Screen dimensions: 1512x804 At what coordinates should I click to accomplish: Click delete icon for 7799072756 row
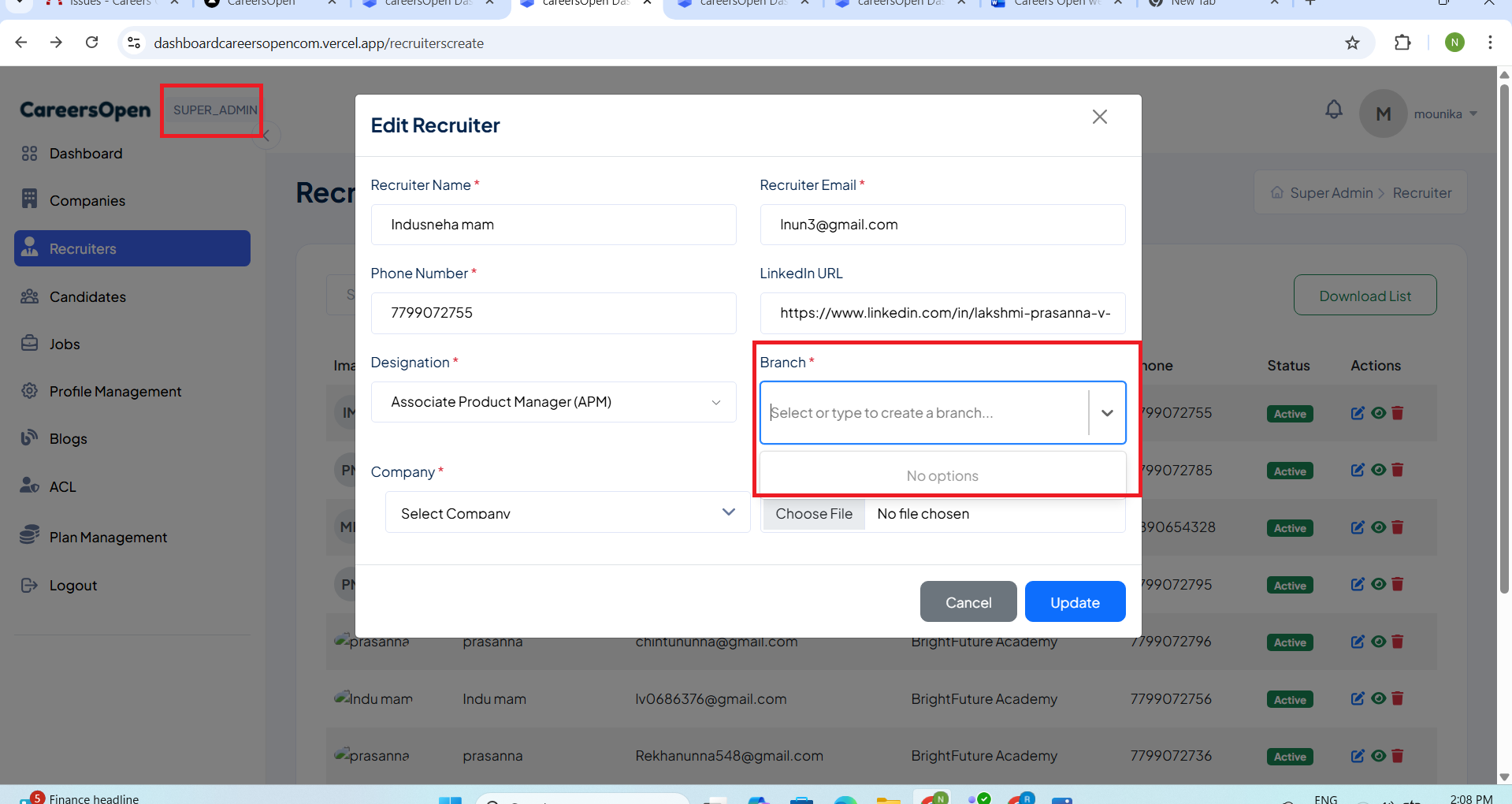(x=1398, y=698)
